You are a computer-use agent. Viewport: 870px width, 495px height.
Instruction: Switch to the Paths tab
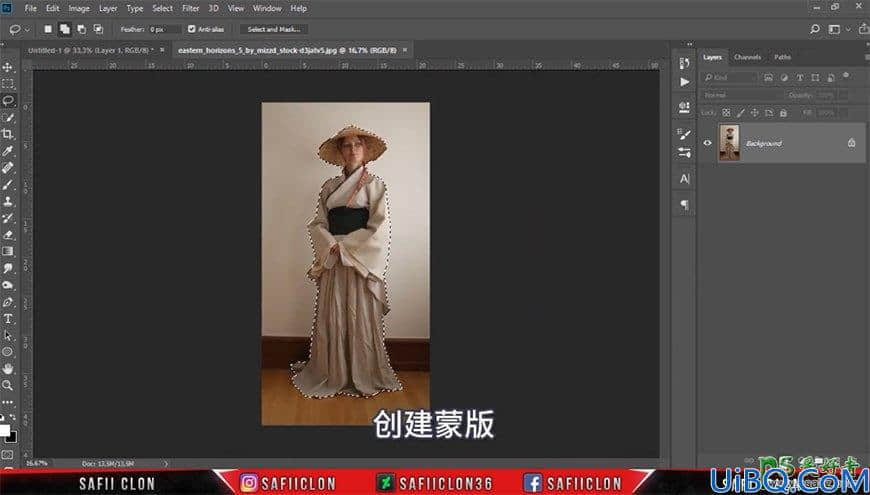(x=782, y=57)
